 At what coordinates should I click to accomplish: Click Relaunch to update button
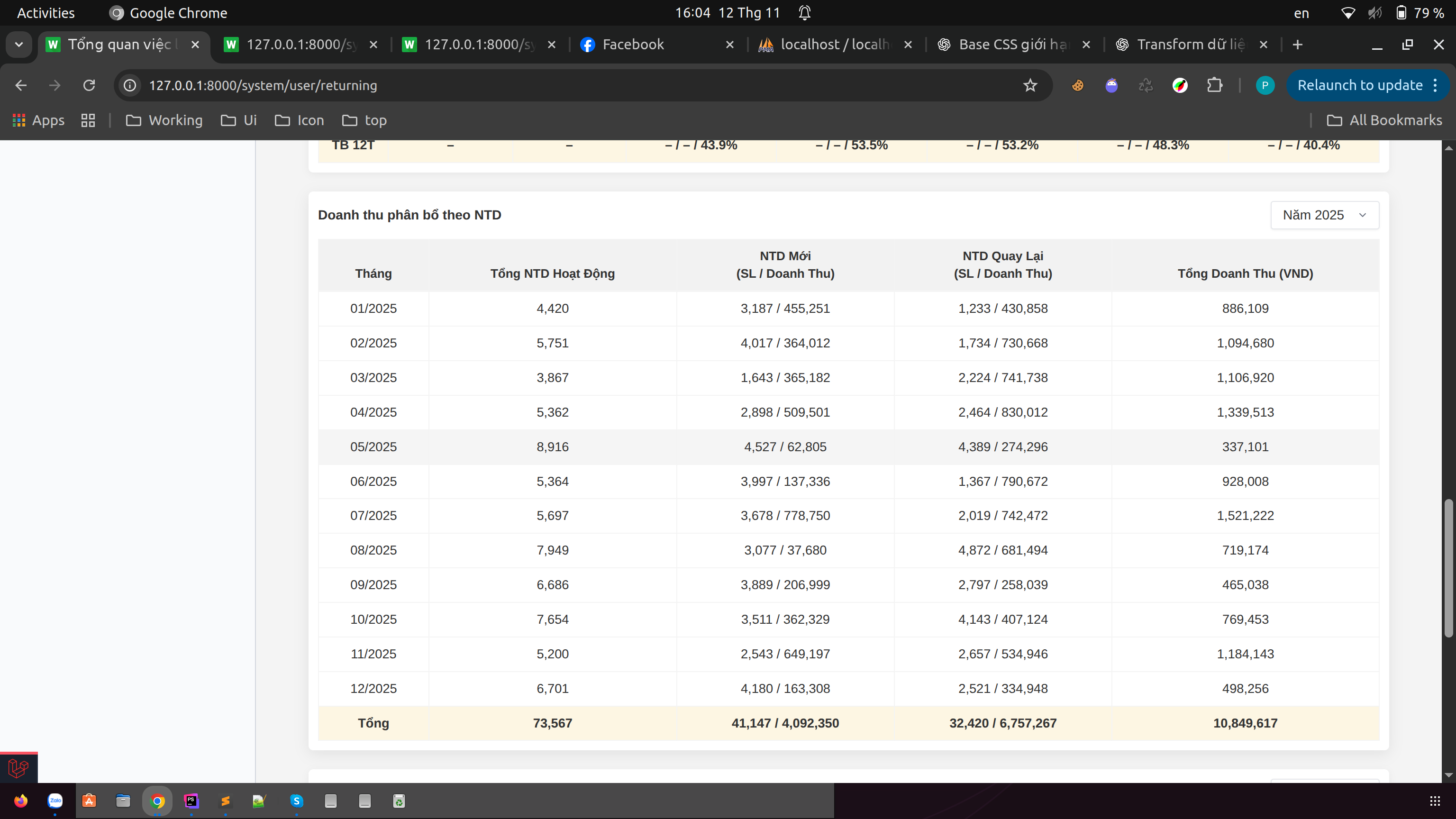point(1359,85)
